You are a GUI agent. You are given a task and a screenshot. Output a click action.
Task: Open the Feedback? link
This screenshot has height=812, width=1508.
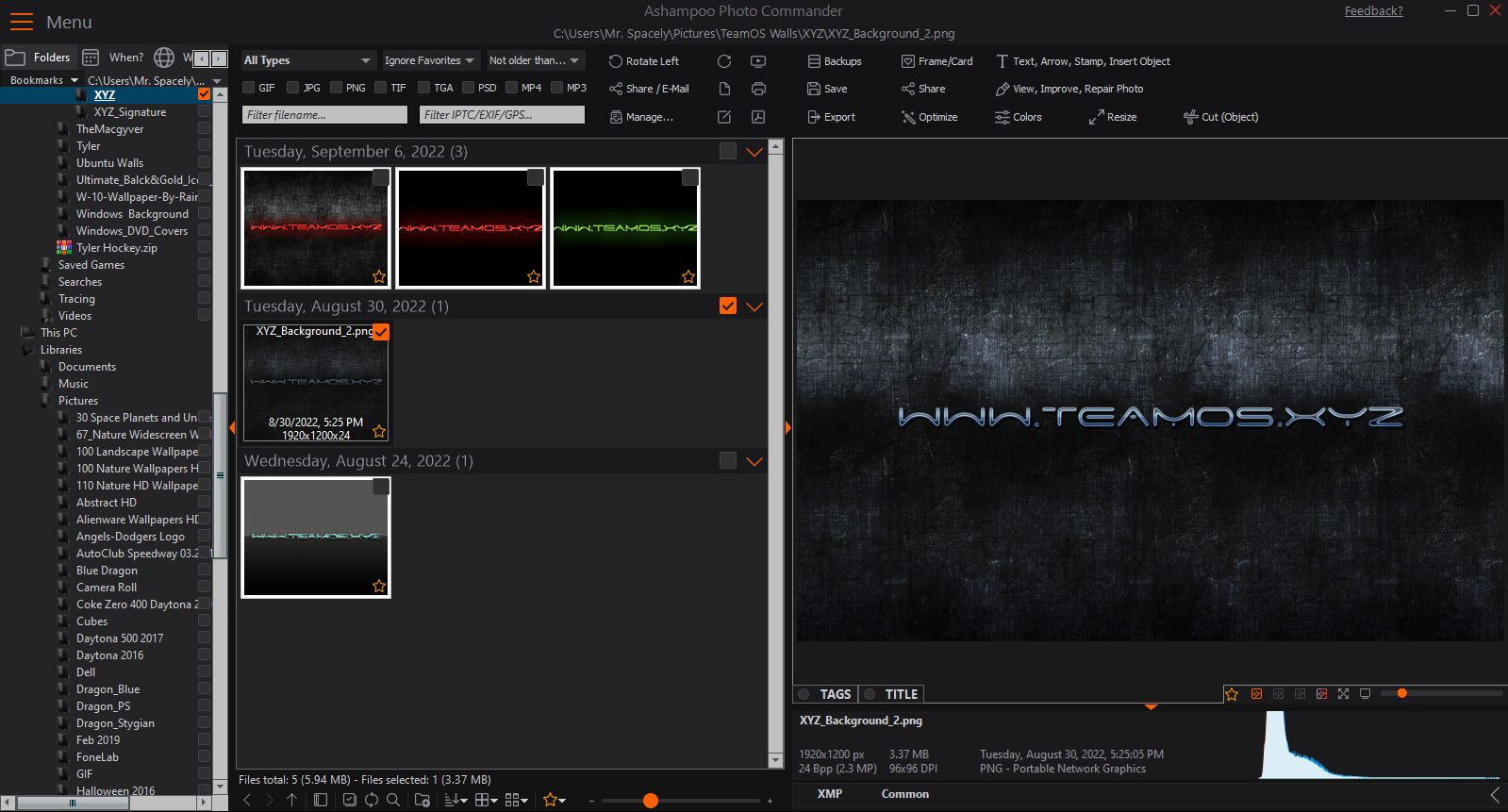pyautogui.click(x=1373, y=11)
